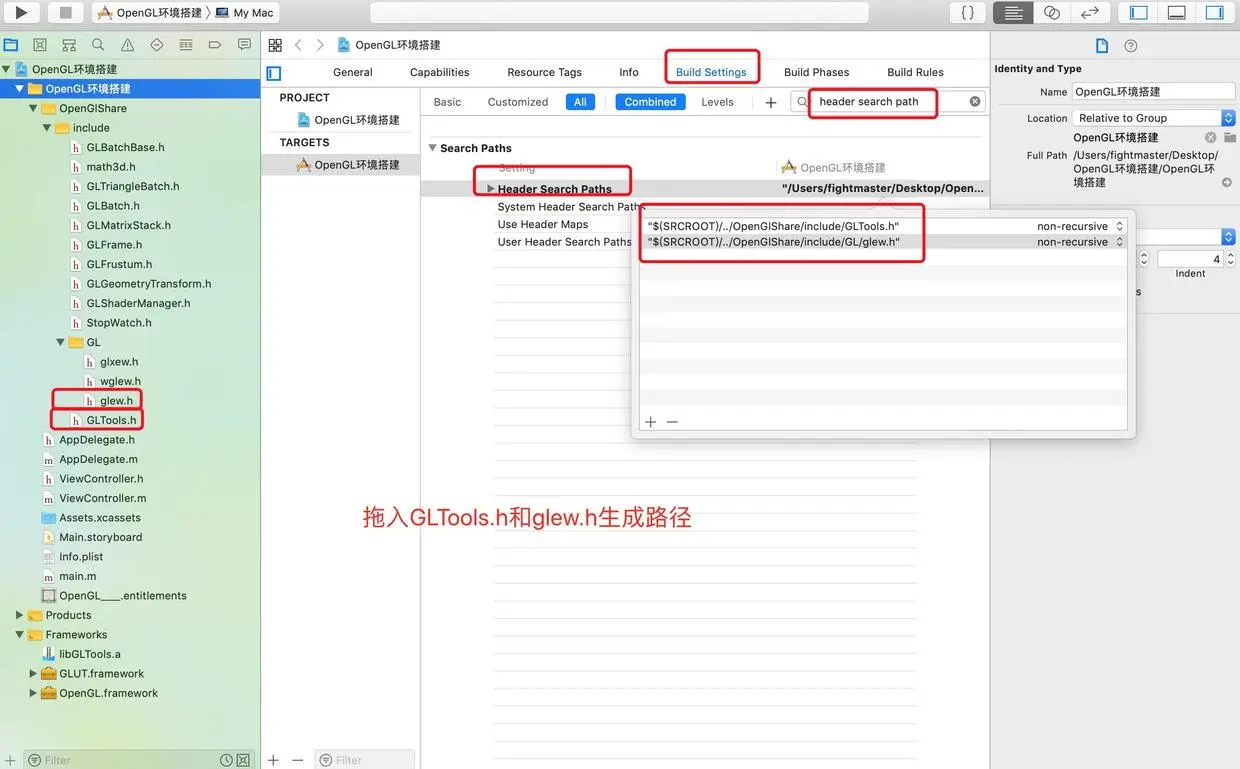
Task: Open the Source Control navigator
Action: [40, 45]
